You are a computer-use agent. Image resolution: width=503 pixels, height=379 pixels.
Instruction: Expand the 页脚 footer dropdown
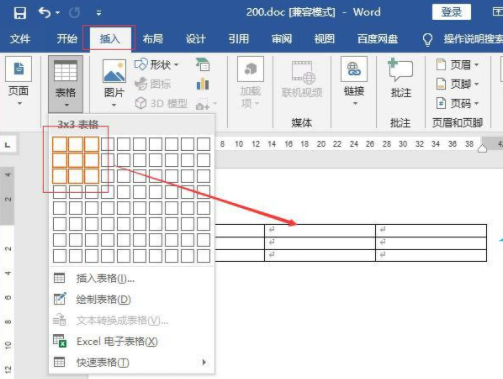[x=477, y=84]
